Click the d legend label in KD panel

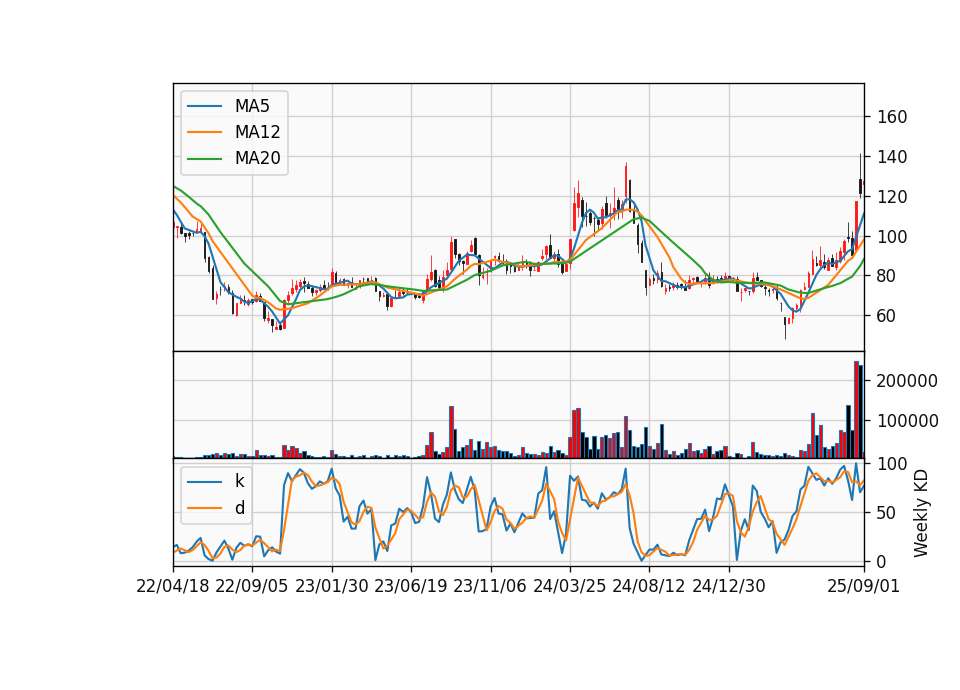tap(239, 508)
